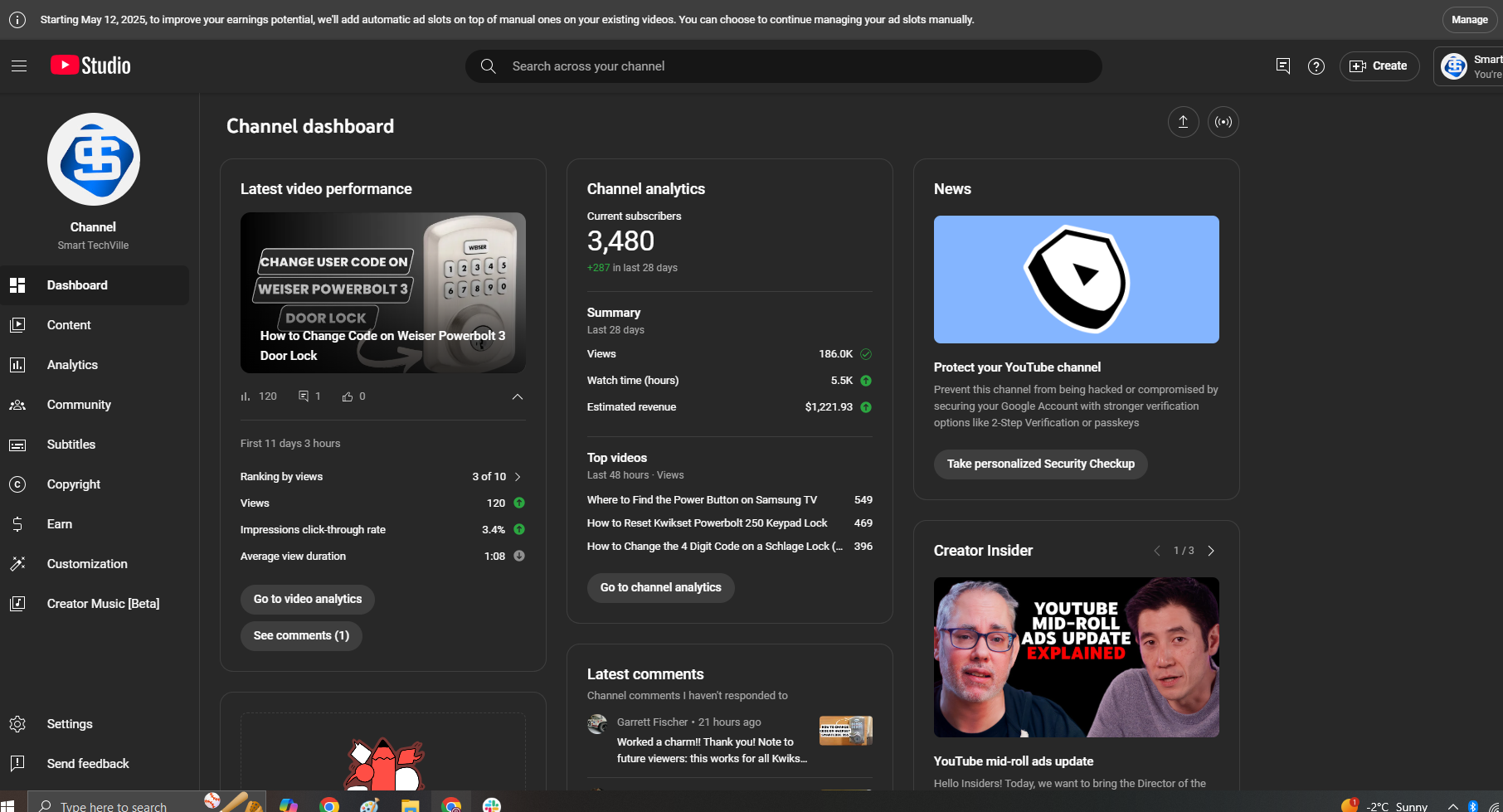
Task: Click Garrett Fischer commenter avatar
Action: coord(597,724)
